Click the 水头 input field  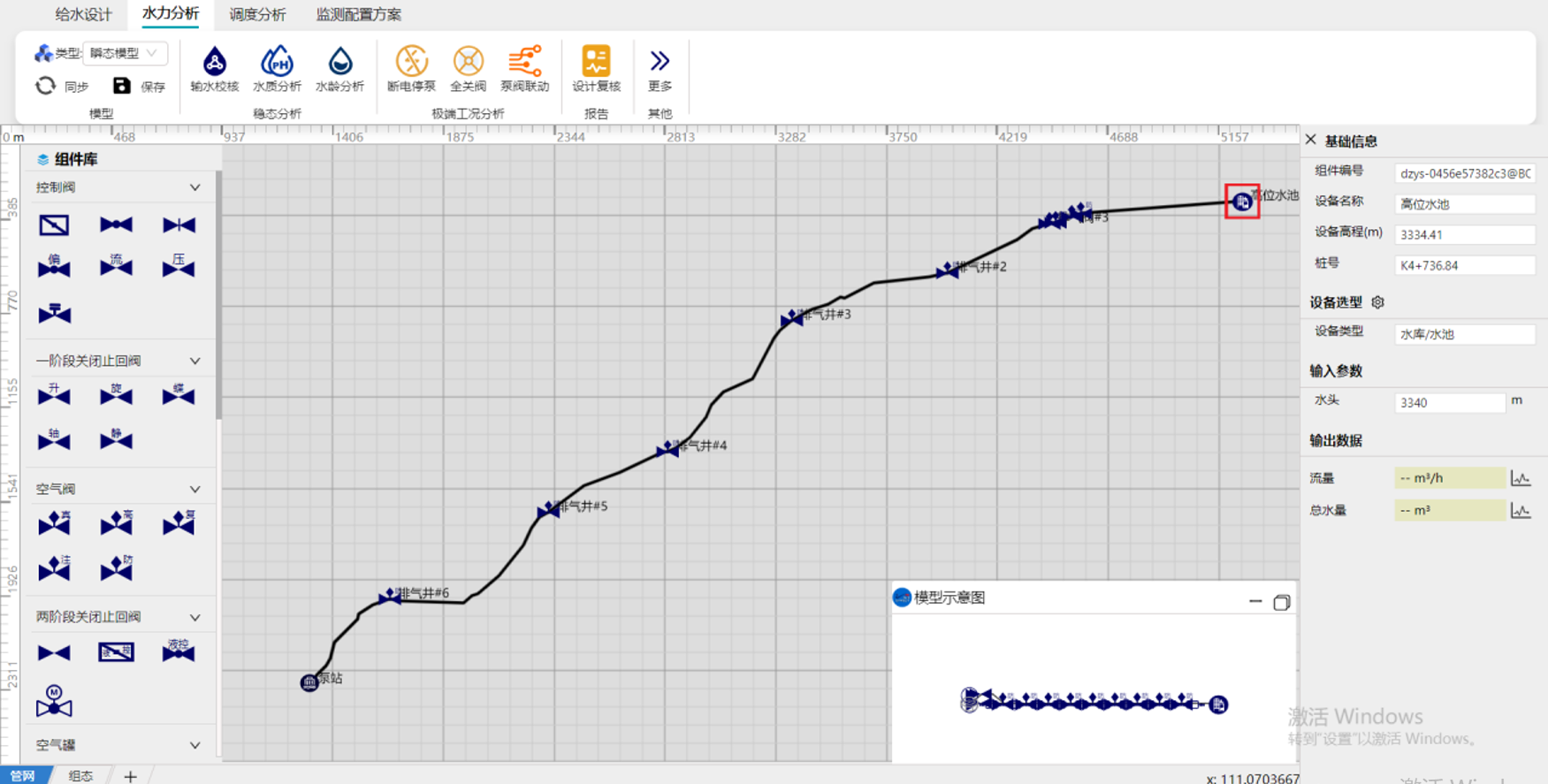pyautogui.click(x=1448, y=402)
